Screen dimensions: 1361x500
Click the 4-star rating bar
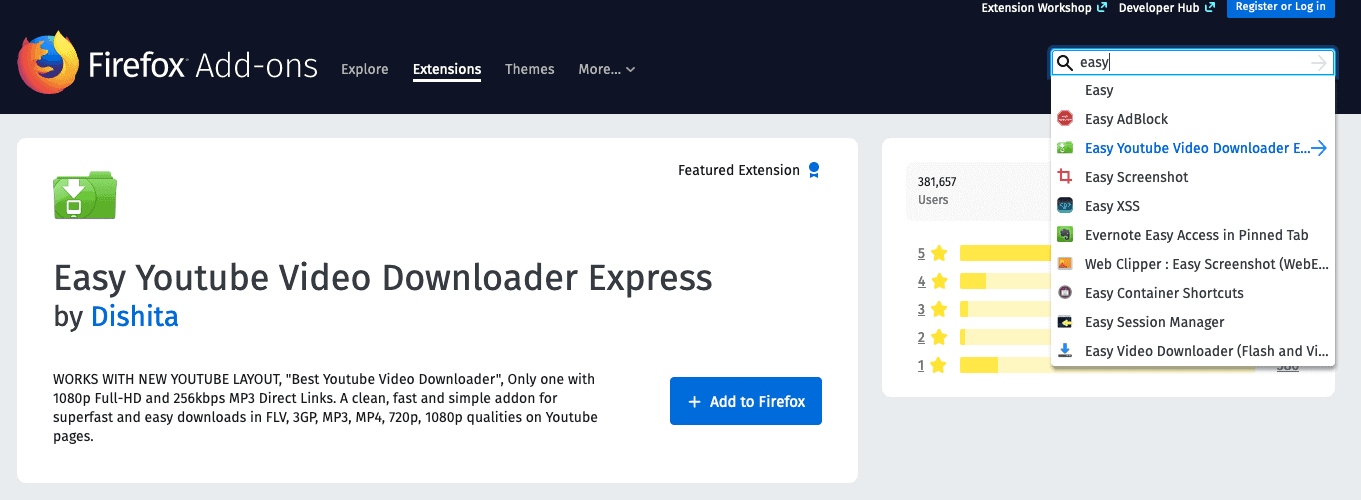tap(1005, 281)
